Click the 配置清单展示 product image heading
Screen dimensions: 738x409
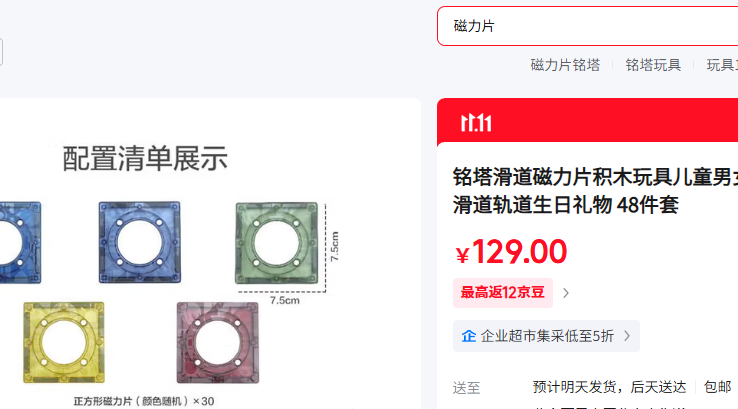click(145, 158)
